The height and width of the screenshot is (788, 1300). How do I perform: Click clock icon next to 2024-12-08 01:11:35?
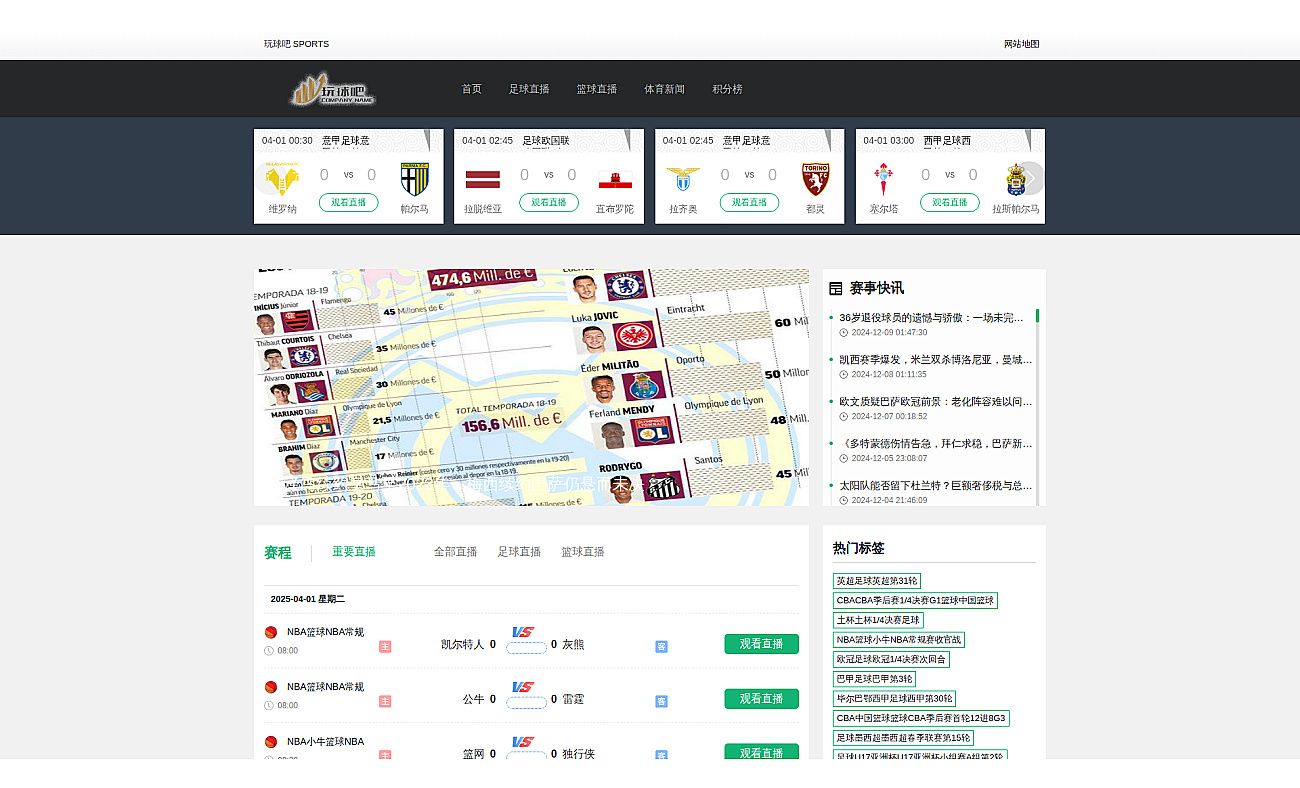pyautogui.click(x=843, y=374)
